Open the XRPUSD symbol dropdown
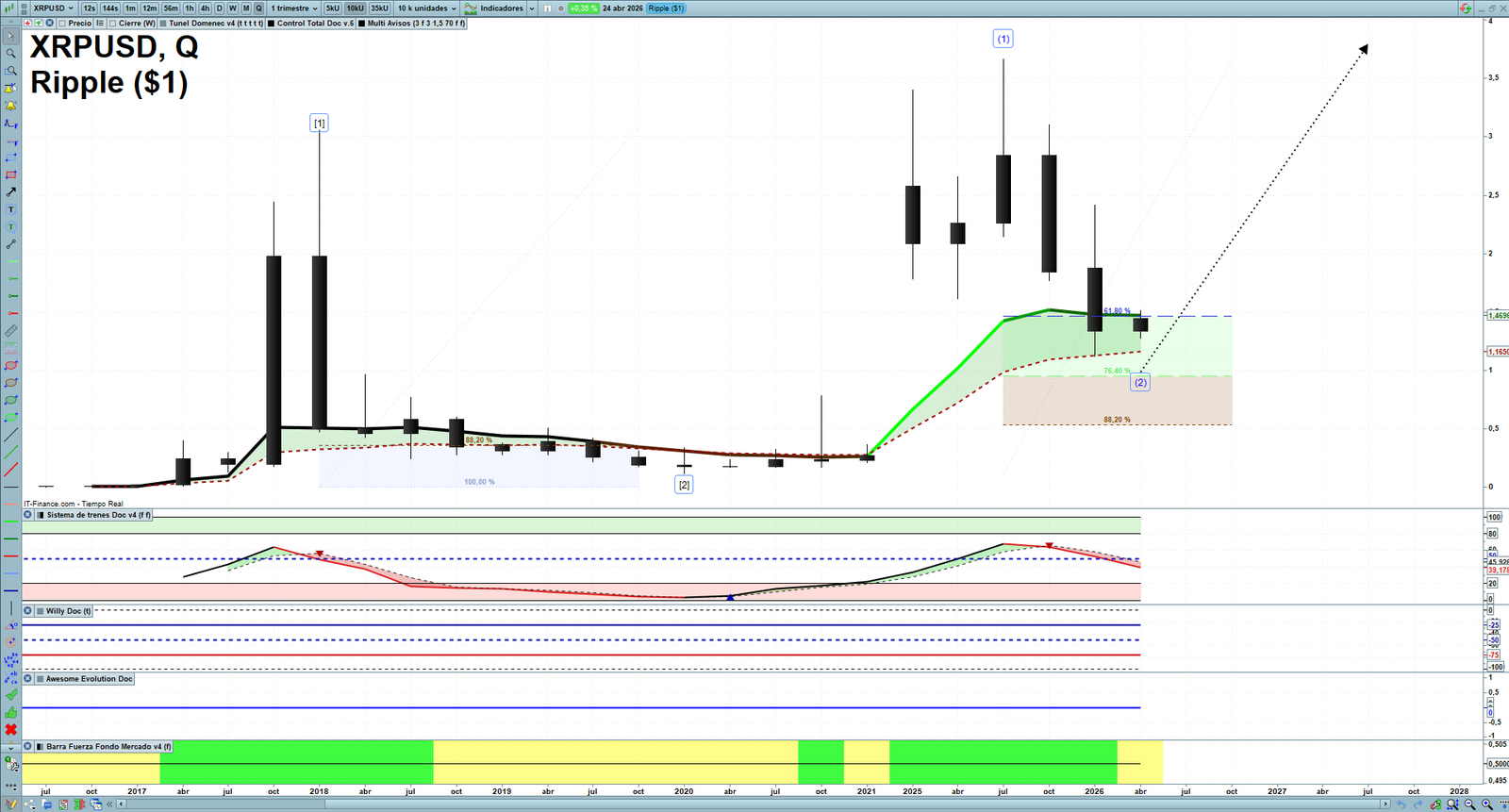Image resolution: width=1509 pixels, height=812 pixels. pos(53,8)
